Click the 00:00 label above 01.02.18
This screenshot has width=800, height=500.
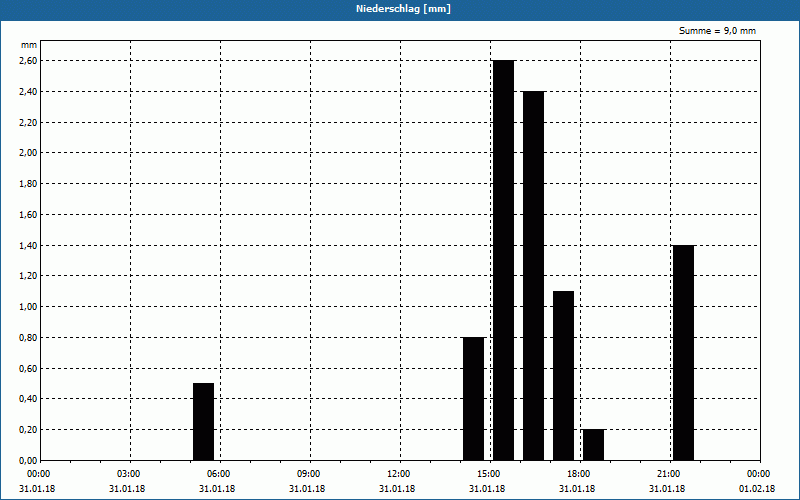tap(759, 474)
